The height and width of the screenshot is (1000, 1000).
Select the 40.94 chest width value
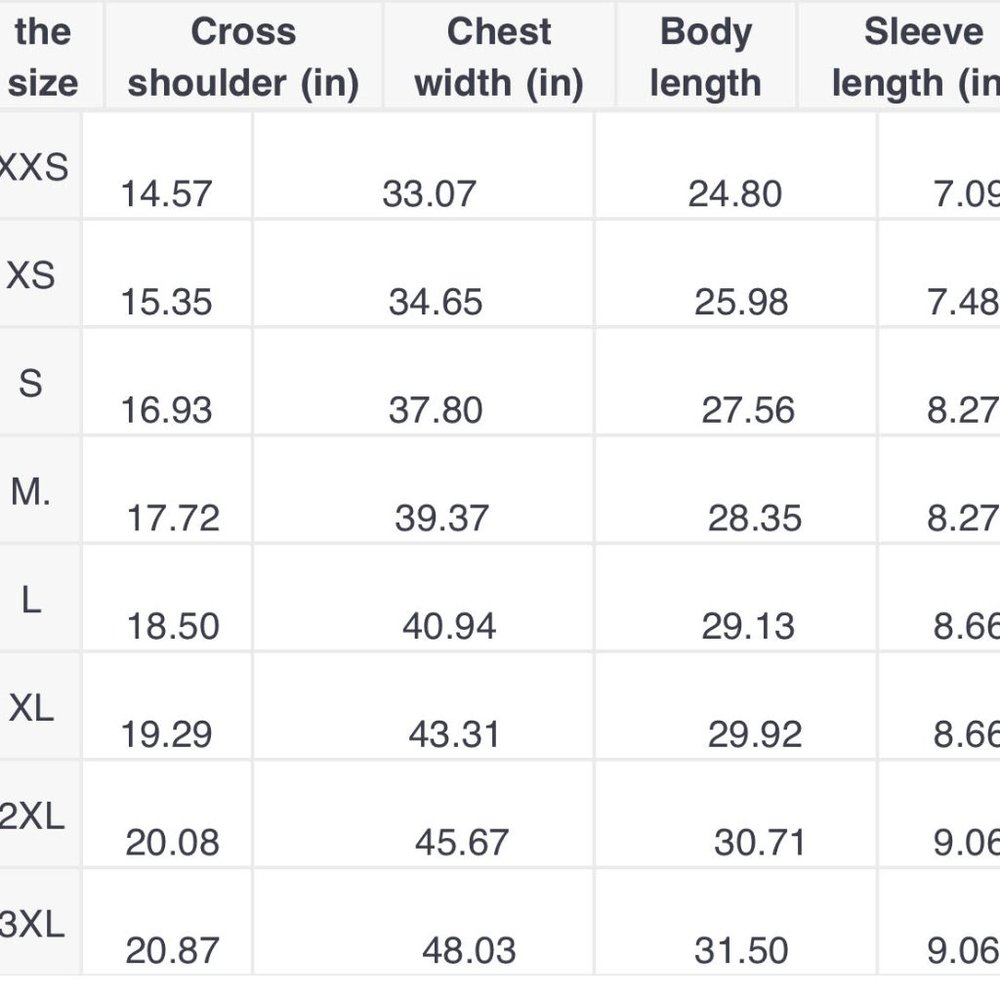(x=449, y=626)
